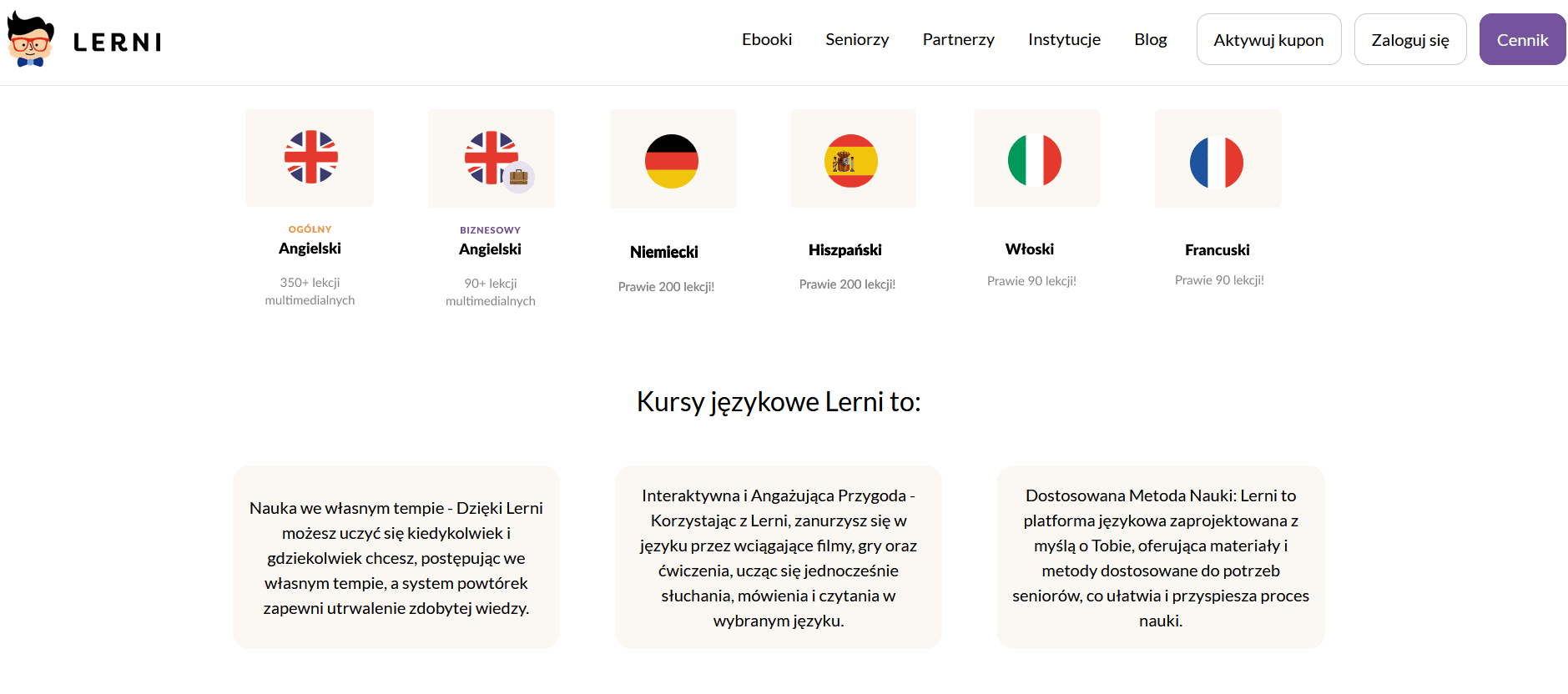
Task: Click the Lerni mascot logo icon
Action: pyautogui.click(x=31, y=39)
